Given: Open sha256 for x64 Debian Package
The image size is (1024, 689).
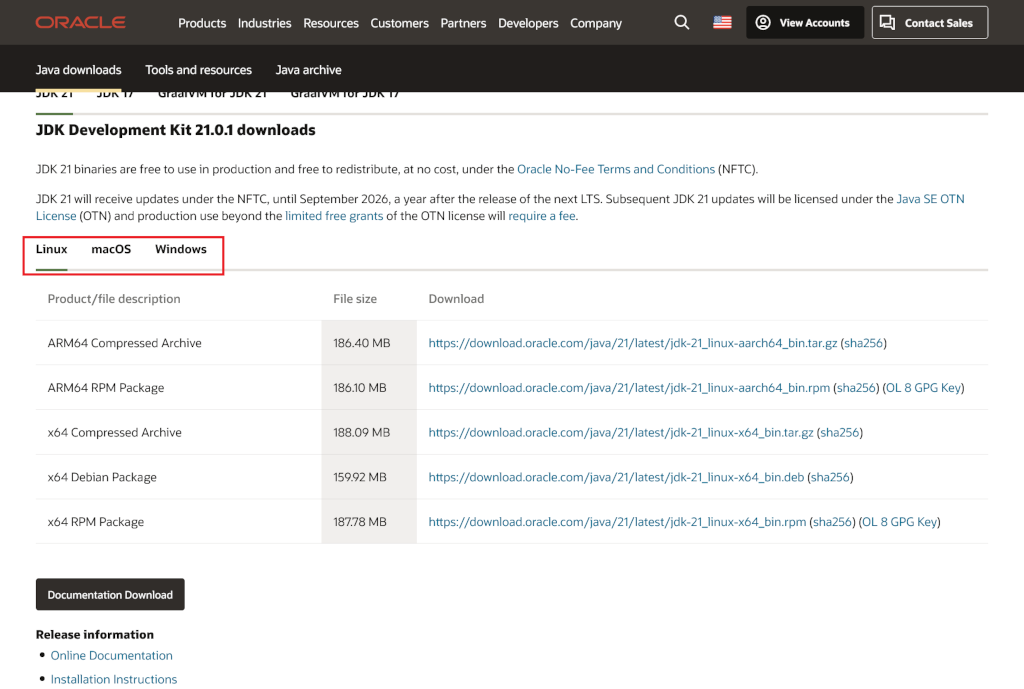Looking at the screenshot, I should tap(830, 477).
